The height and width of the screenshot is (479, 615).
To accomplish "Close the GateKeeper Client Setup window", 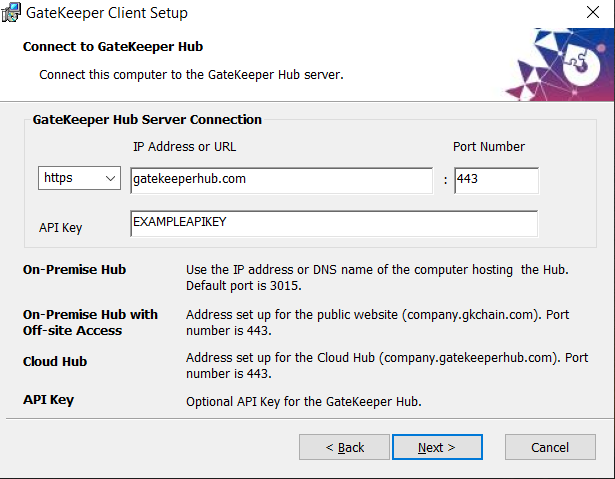I will (591, 14).
